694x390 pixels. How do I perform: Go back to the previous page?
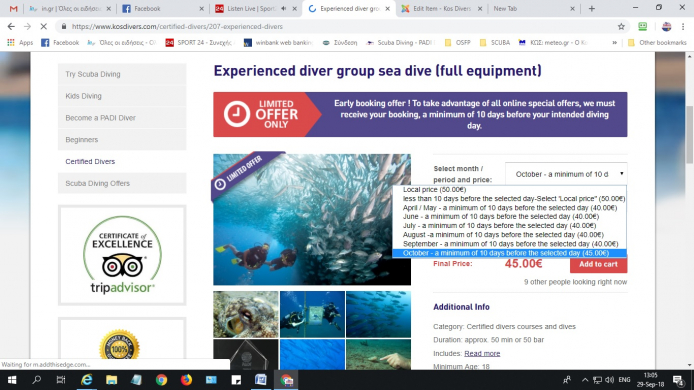click(x=11, y=27)
